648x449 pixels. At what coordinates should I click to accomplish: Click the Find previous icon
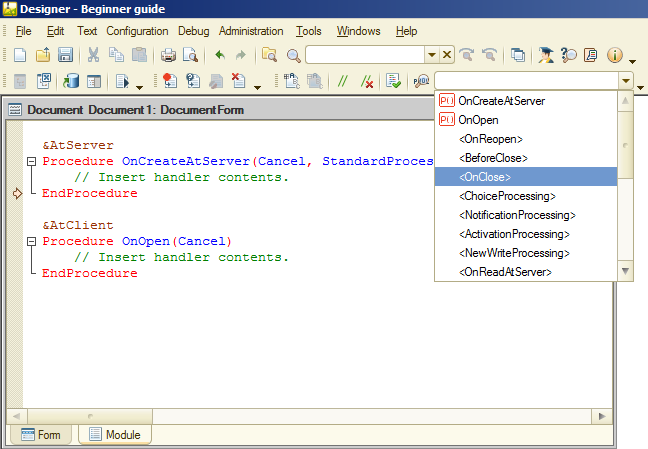coord(489,55)
